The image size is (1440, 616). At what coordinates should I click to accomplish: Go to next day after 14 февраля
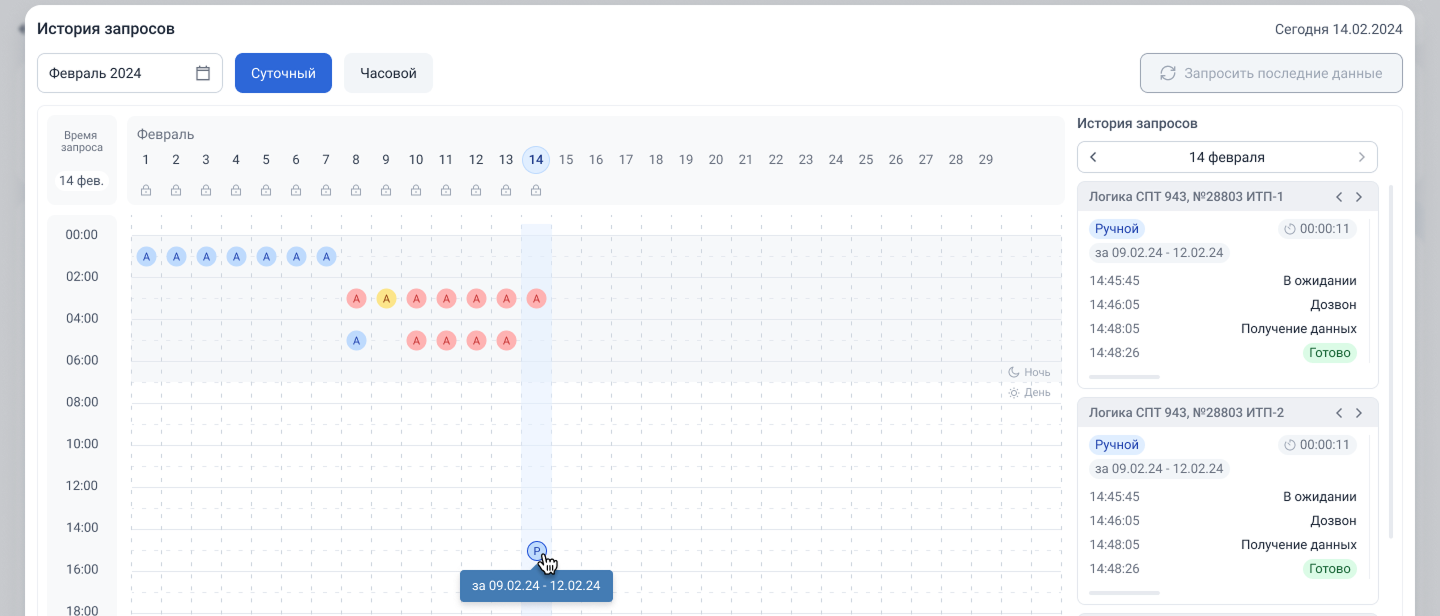(x=1361, y=157)
